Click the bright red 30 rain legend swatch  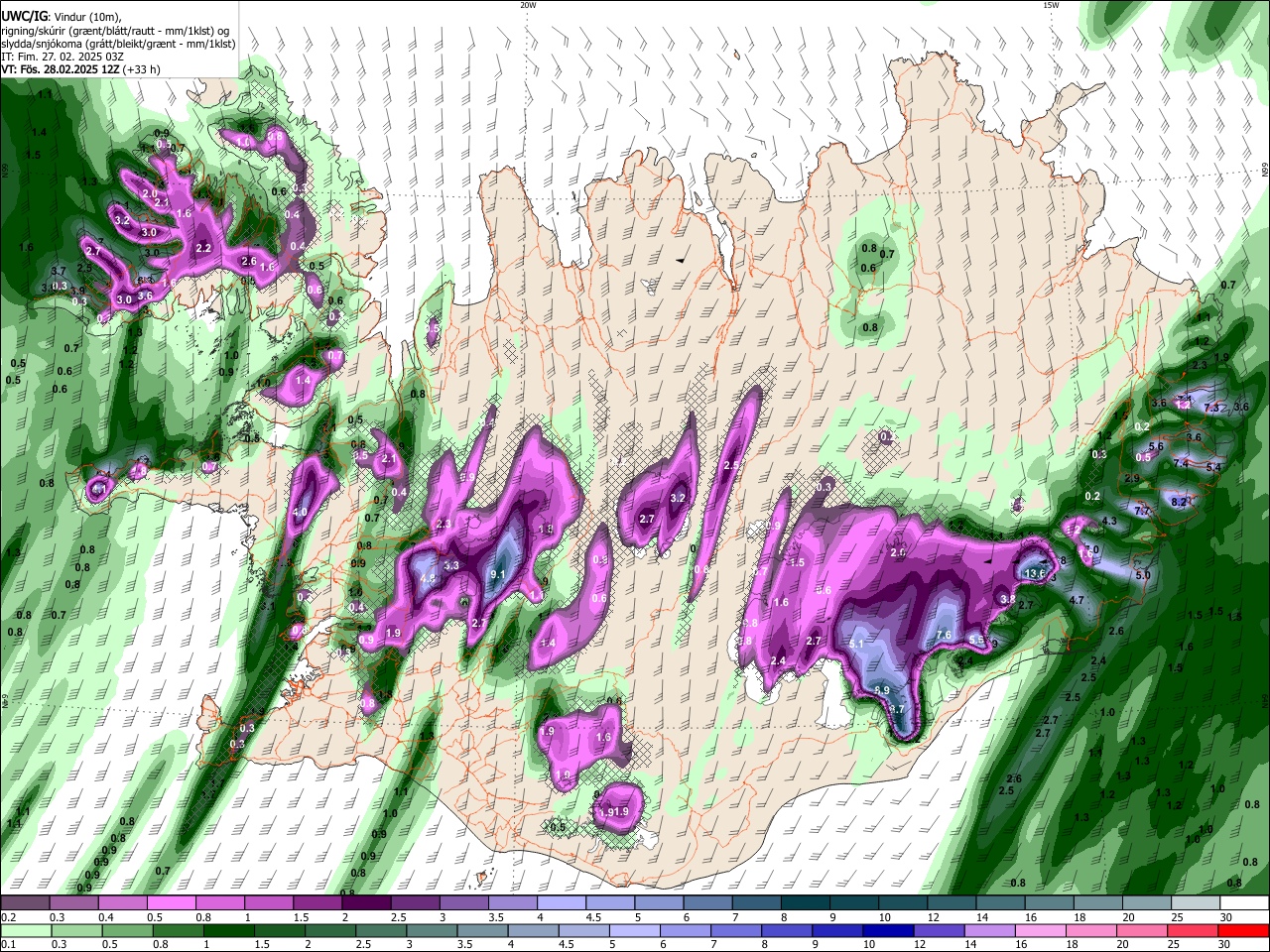pyautogui.click(x=1243, y=930)
